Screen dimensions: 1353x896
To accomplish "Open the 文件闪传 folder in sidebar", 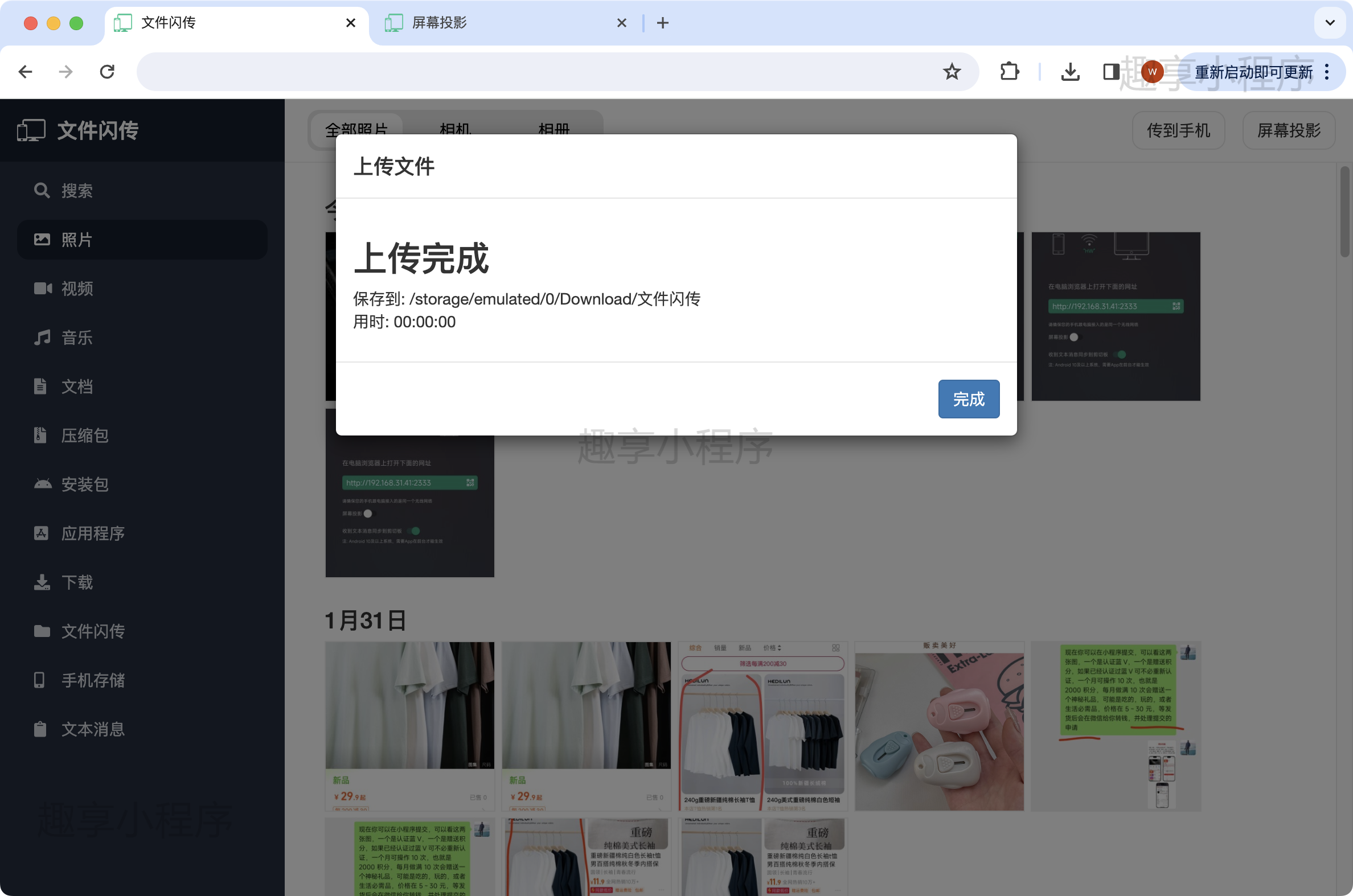I will pos(142,631).
